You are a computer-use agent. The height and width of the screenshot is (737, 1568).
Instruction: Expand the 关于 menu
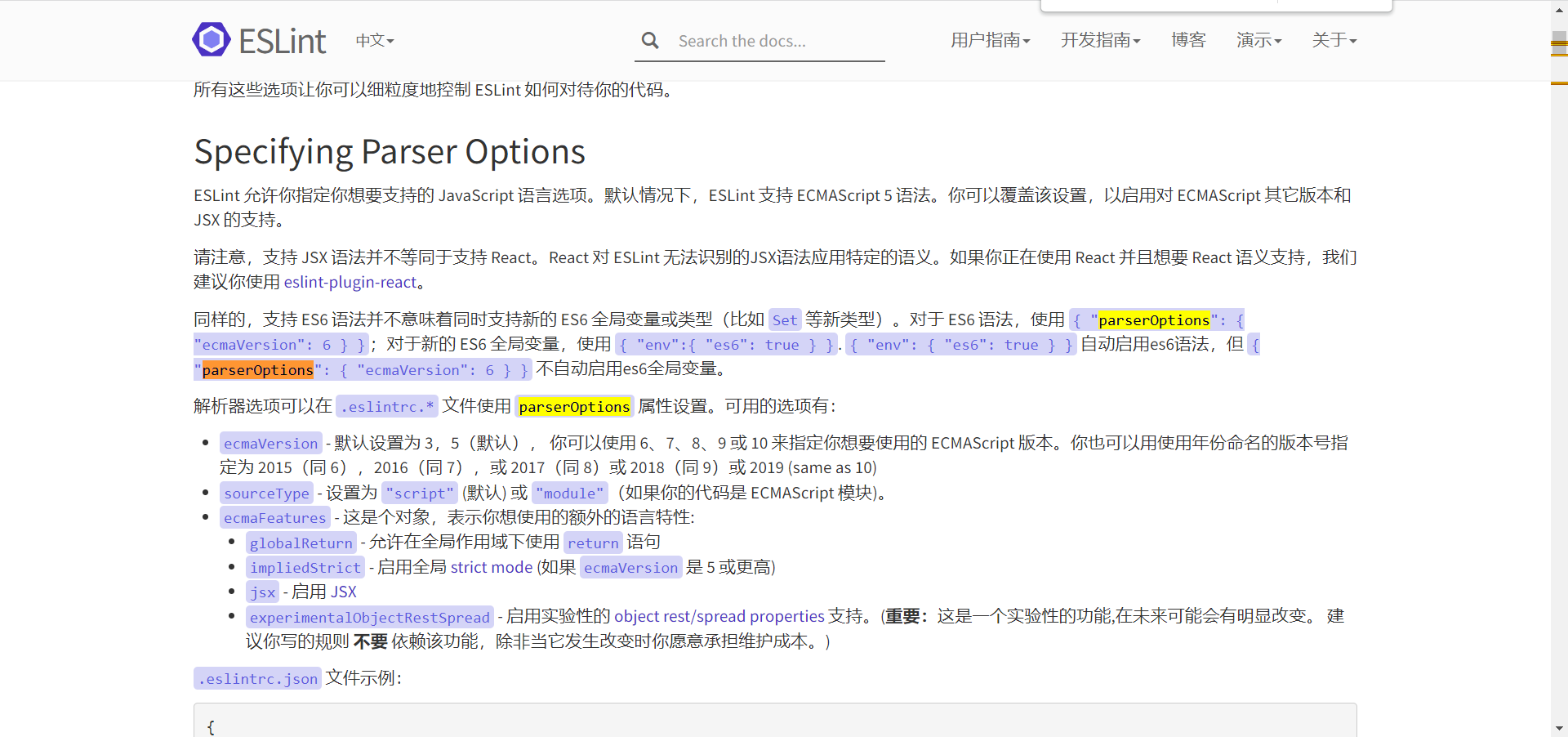pyautogui.click(x=1334, y=40)
